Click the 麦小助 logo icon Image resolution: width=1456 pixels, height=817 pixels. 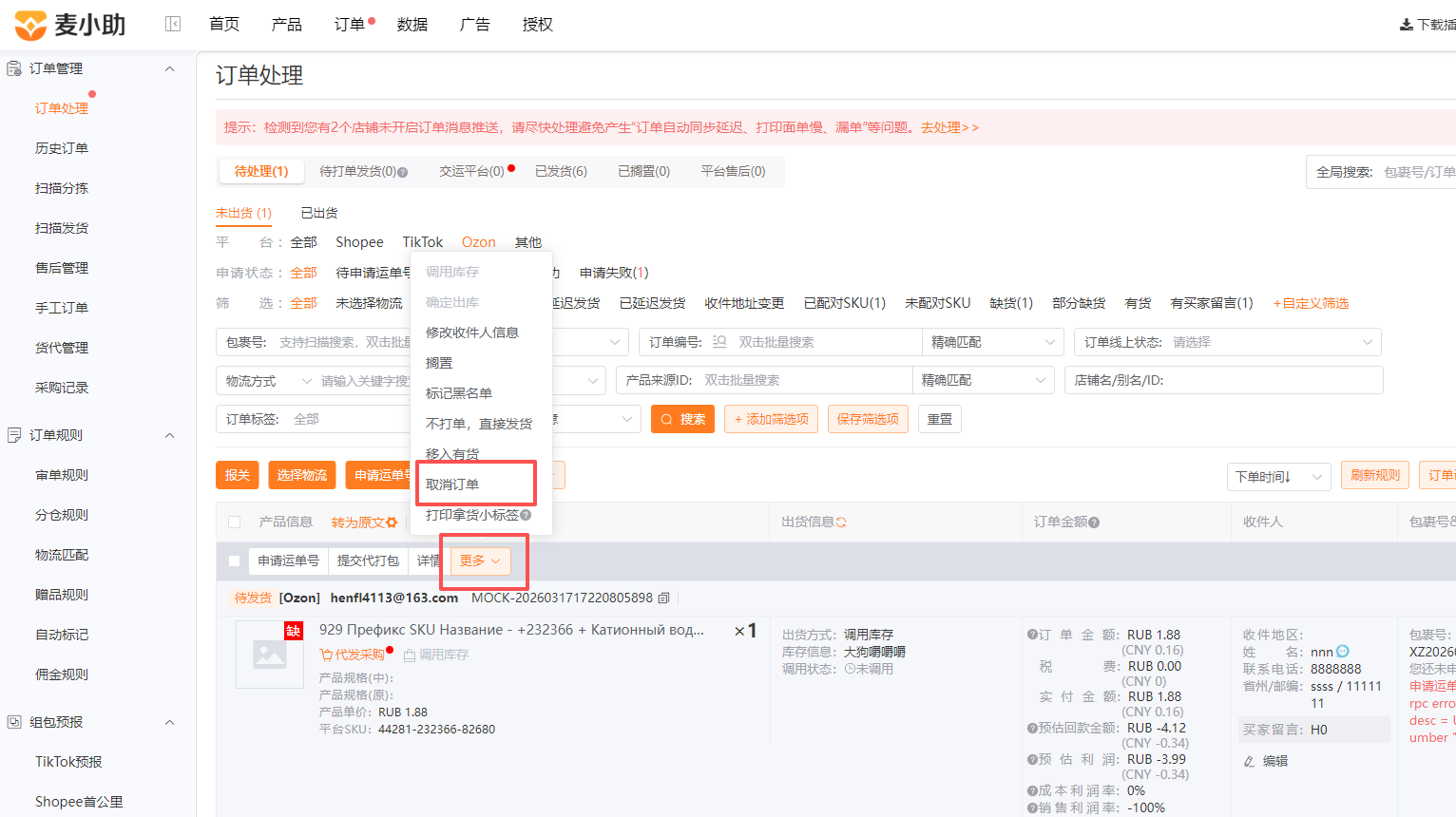[30, 25]
